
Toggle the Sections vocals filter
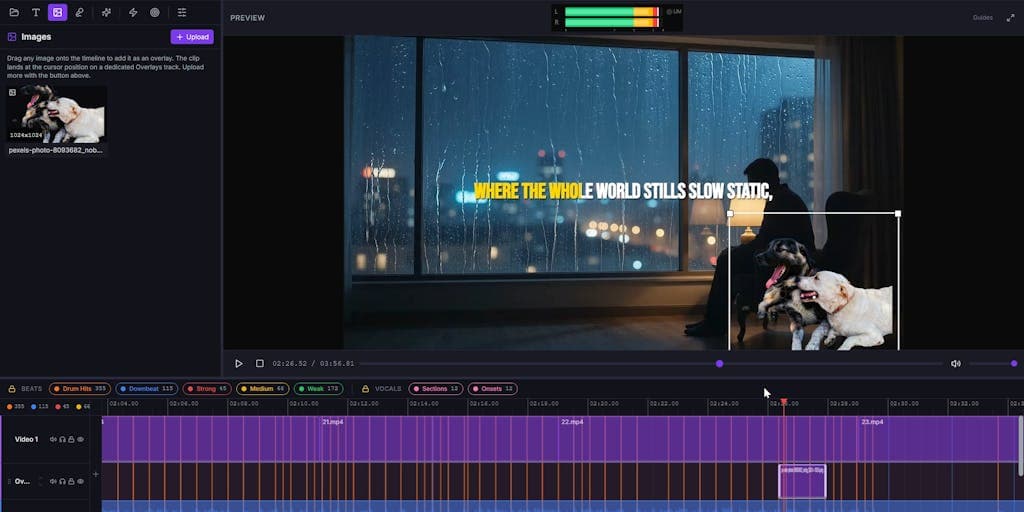[436, 389]
